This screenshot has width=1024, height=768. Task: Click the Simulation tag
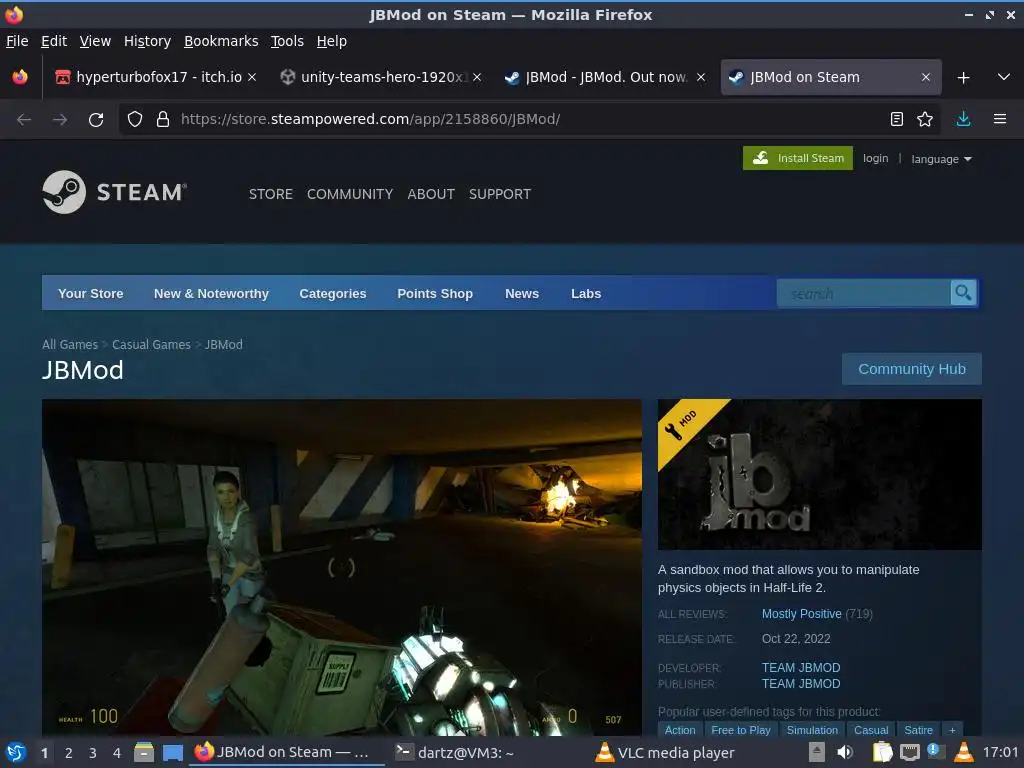(812, 730)
